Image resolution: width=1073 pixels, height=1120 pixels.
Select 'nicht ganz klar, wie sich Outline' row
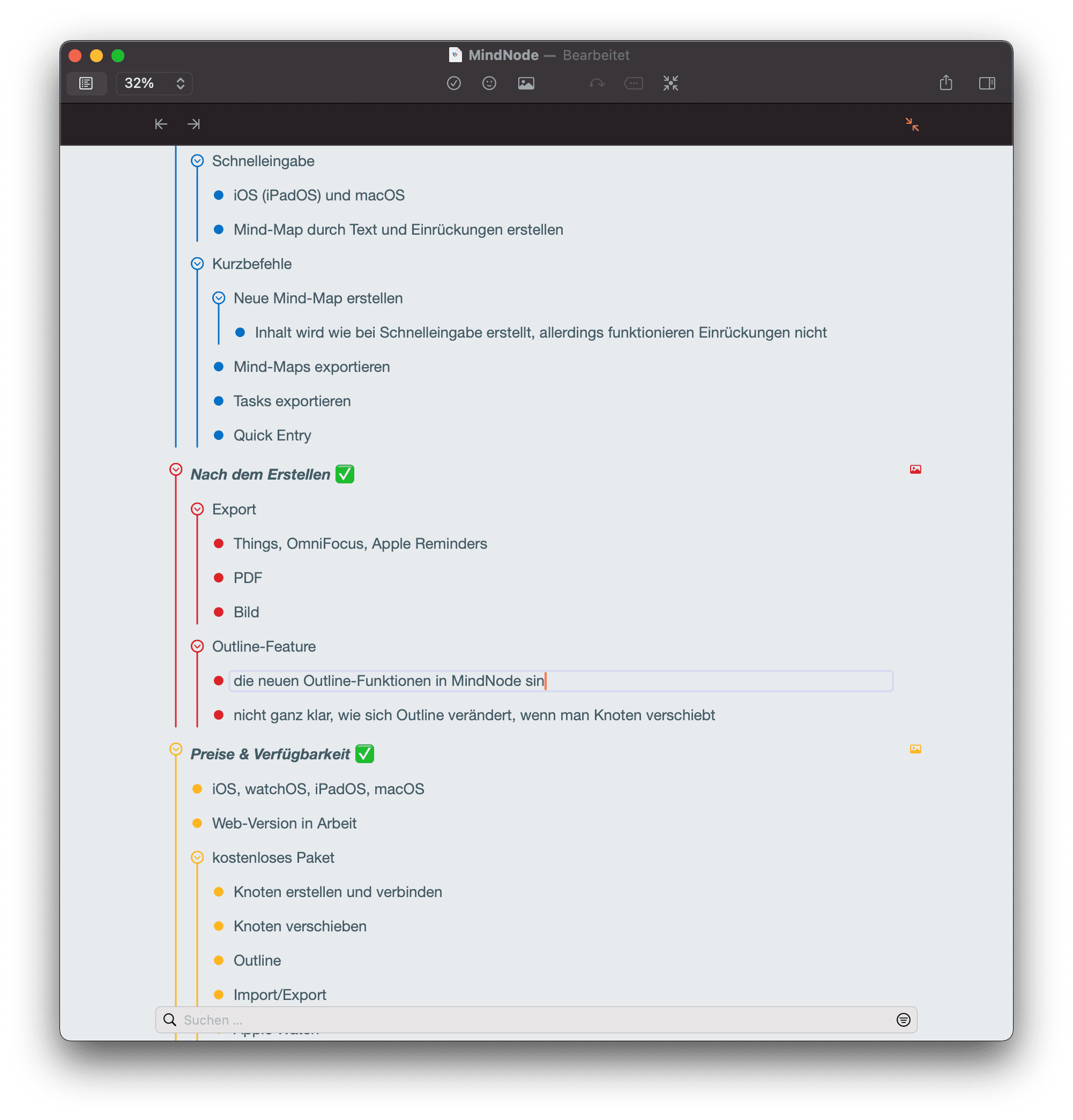coord(474,715)
